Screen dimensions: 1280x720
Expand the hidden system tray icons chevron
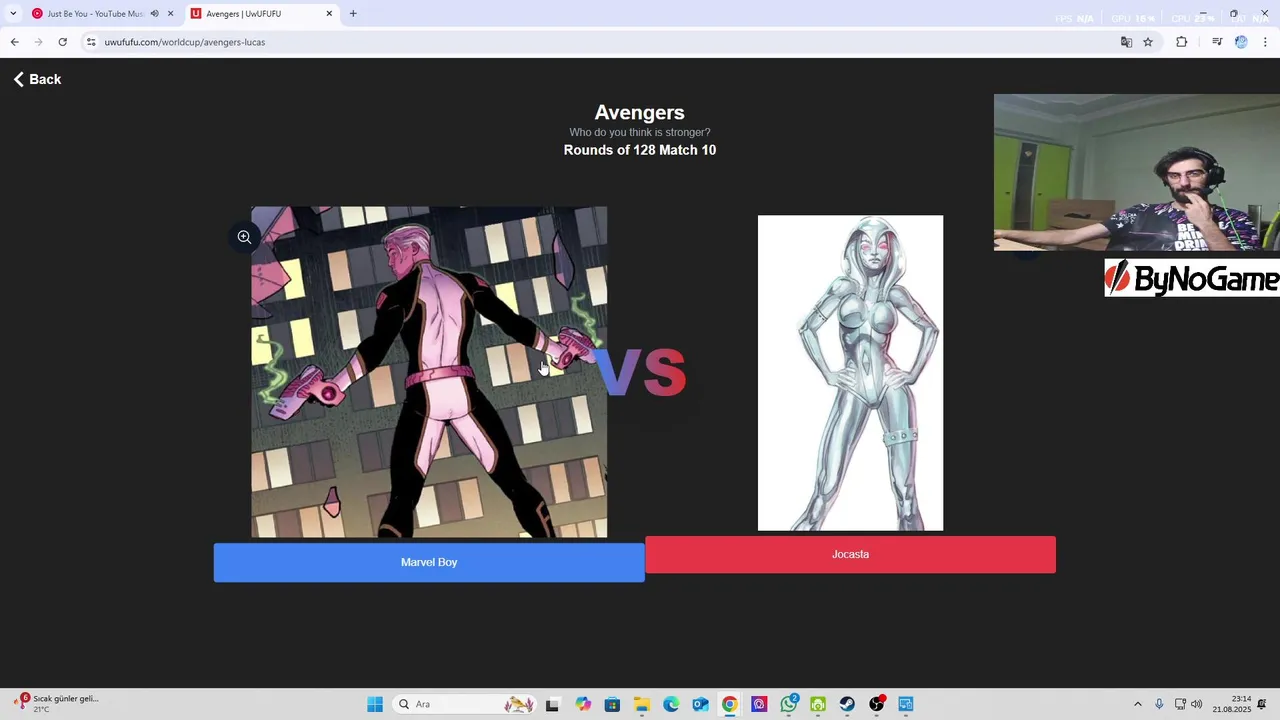[x=1137, y=704]
